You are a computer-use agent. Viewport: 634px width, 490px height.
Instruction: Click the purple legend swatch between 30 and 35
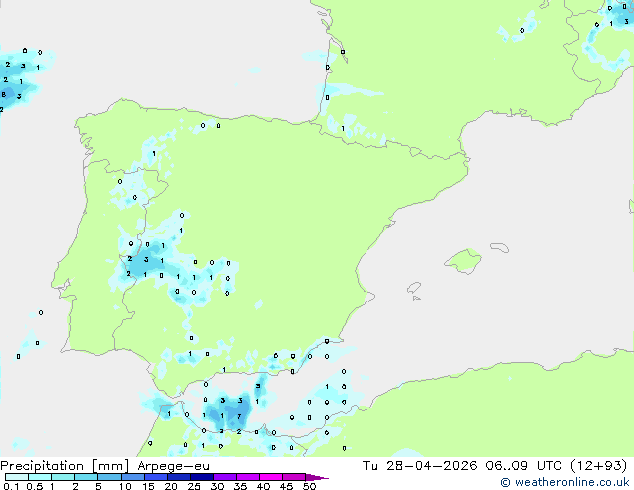pyautogui.click(x=224, y=477)
